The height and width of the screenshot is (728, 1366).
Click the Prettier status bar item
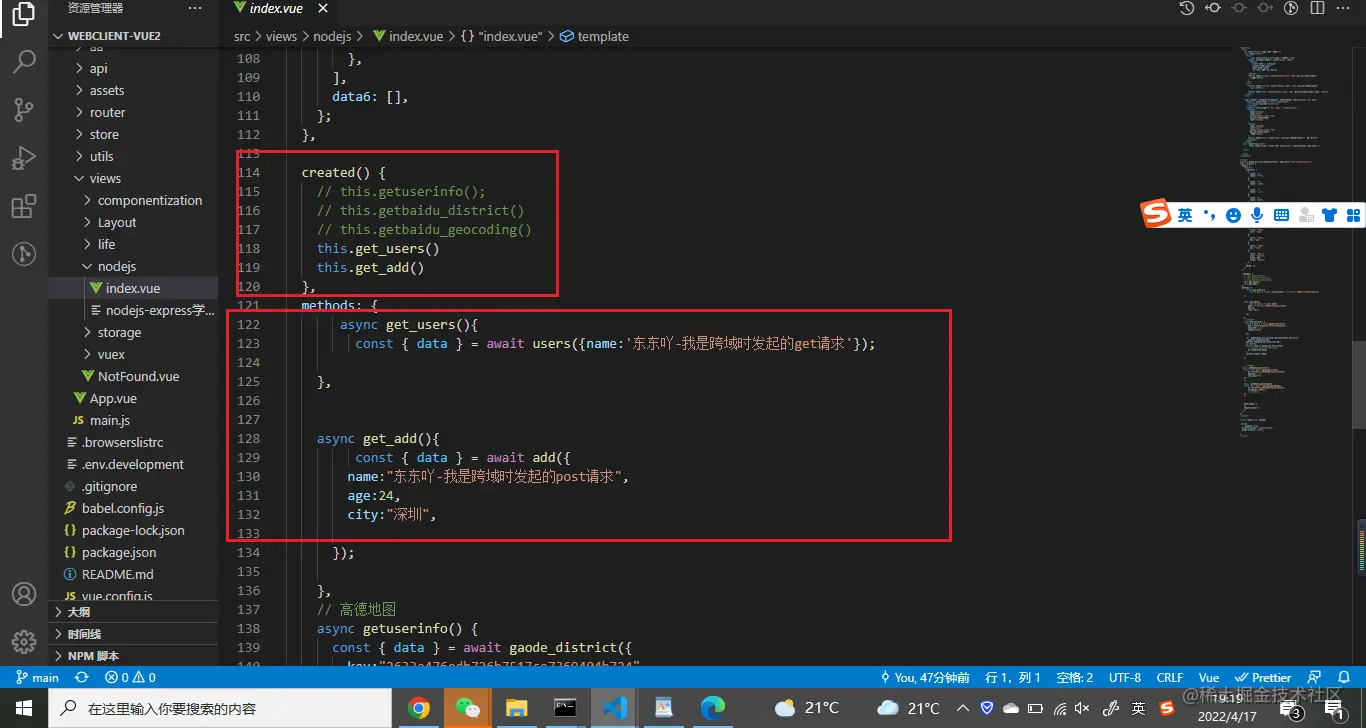pyautogui.click(x=1264, y=677)
